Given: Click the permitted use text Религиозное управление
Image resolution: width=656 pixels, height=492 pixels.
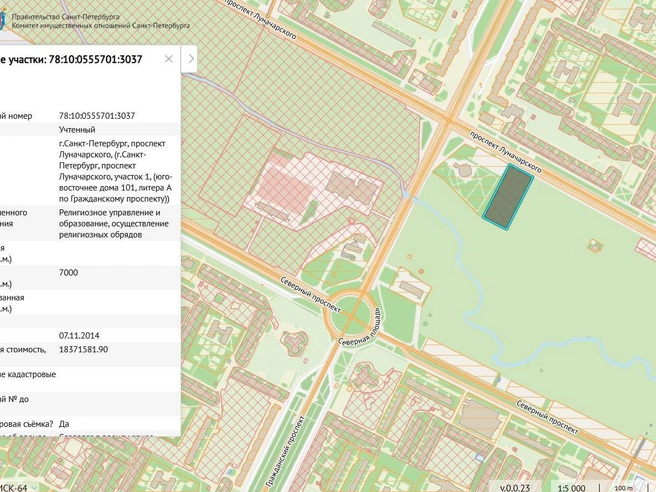Looking at the screenshot, I should click(114, 223).
